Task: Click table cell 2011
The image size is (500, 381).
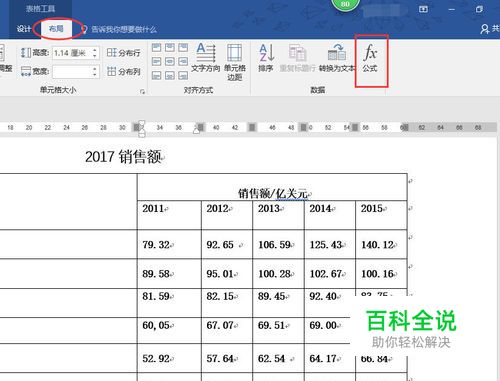Action: [x=169, y=215]
